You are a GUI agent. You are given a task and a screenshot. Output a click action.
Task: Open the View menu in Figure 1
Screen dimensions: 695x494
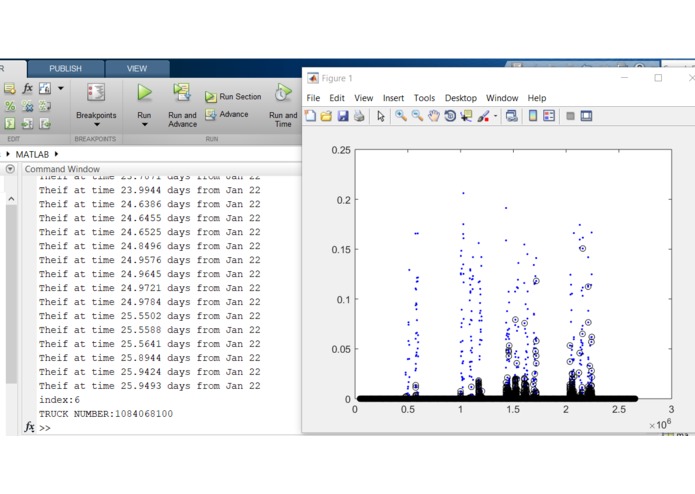pos(363,98)
